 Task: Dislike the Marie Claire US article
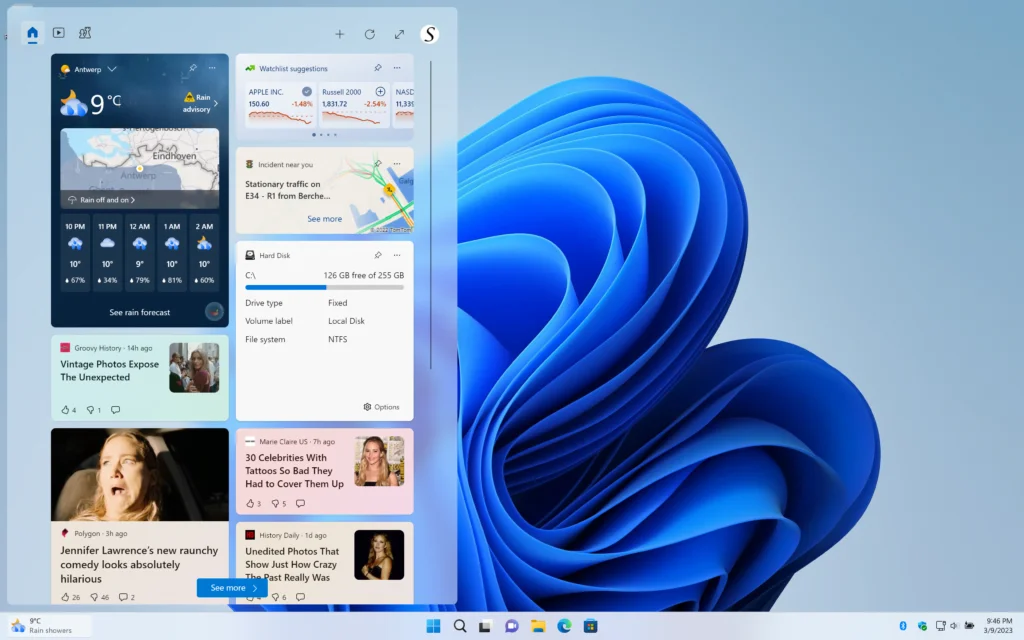tap(279, 504)
